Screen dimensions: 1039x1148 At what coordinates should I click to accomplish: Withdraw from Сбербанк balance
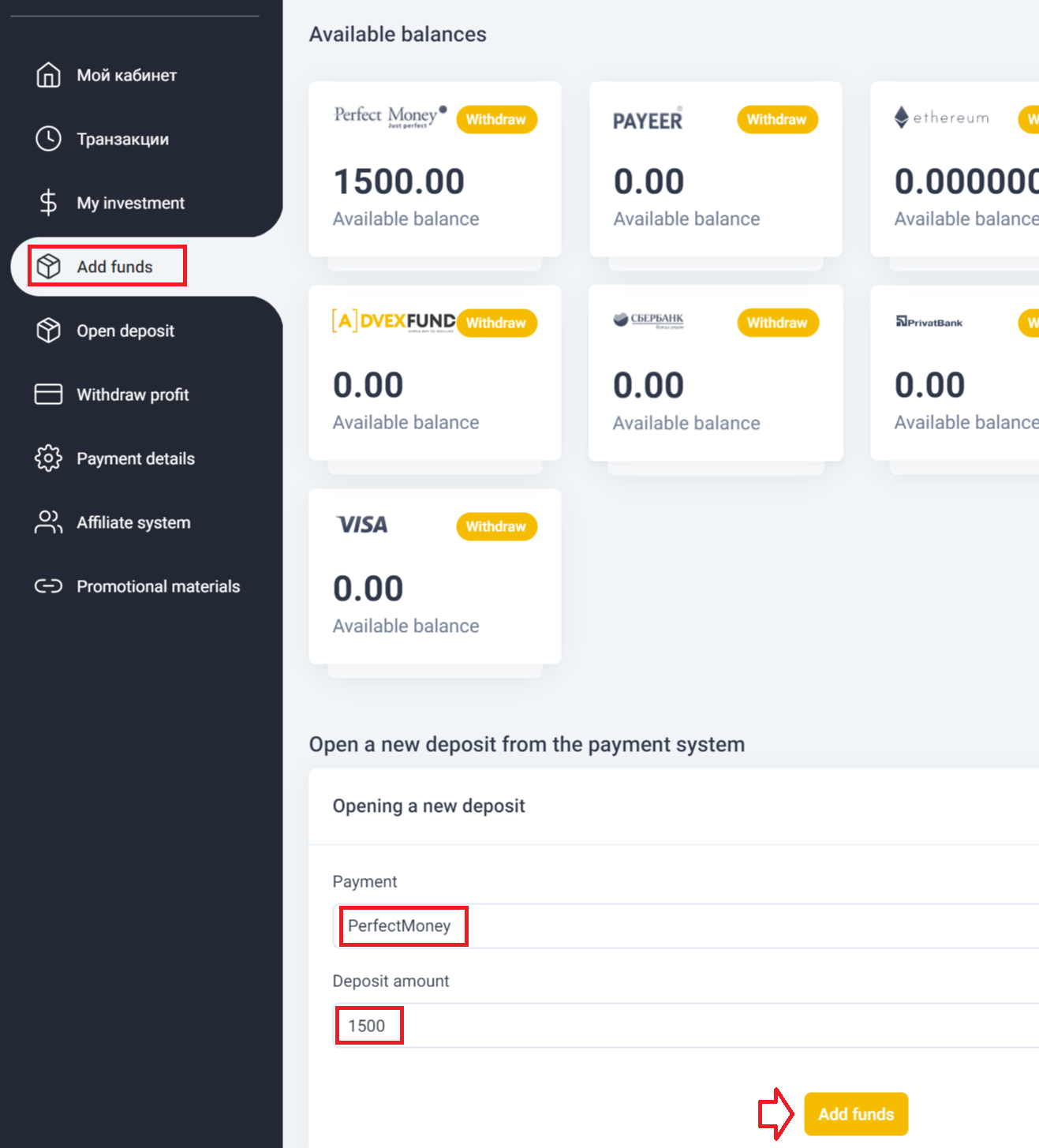777,323
